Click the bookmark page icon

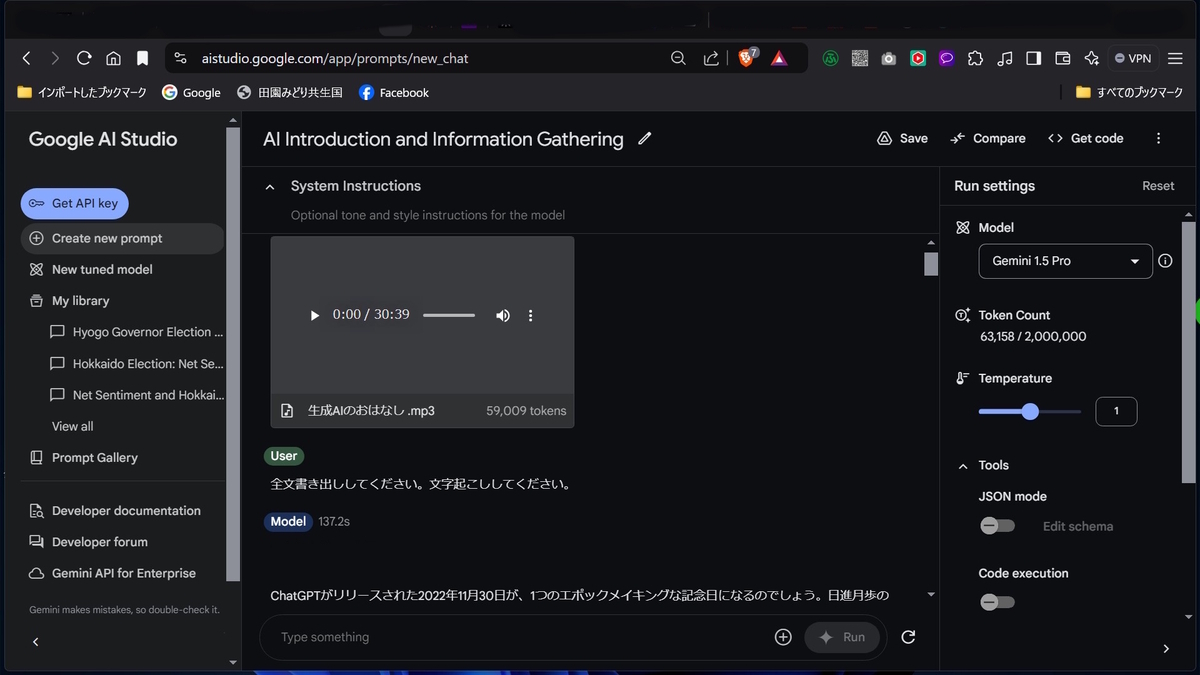142,58
